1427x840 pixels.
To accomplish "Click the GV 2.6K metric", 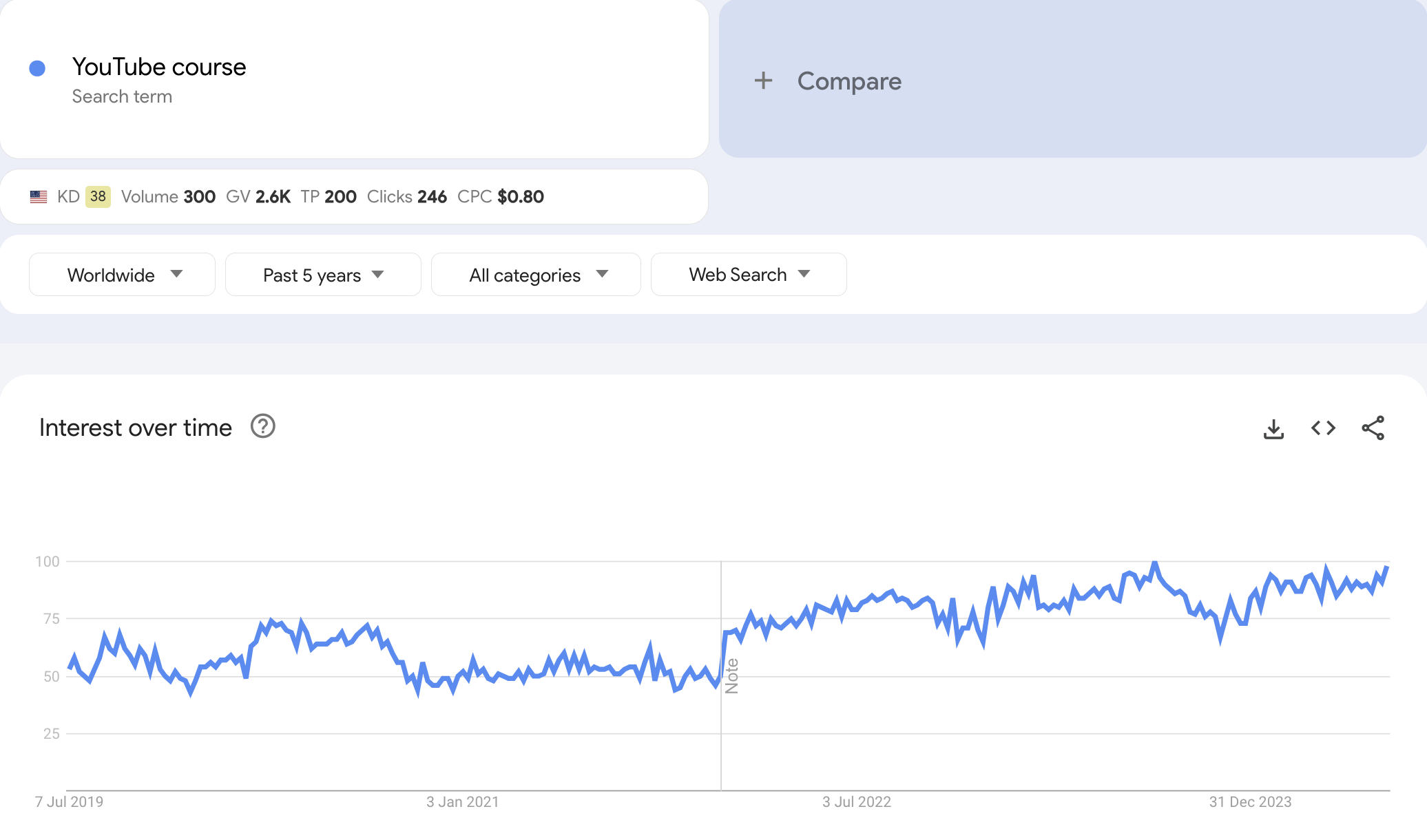I will click(x=258, y=197).
